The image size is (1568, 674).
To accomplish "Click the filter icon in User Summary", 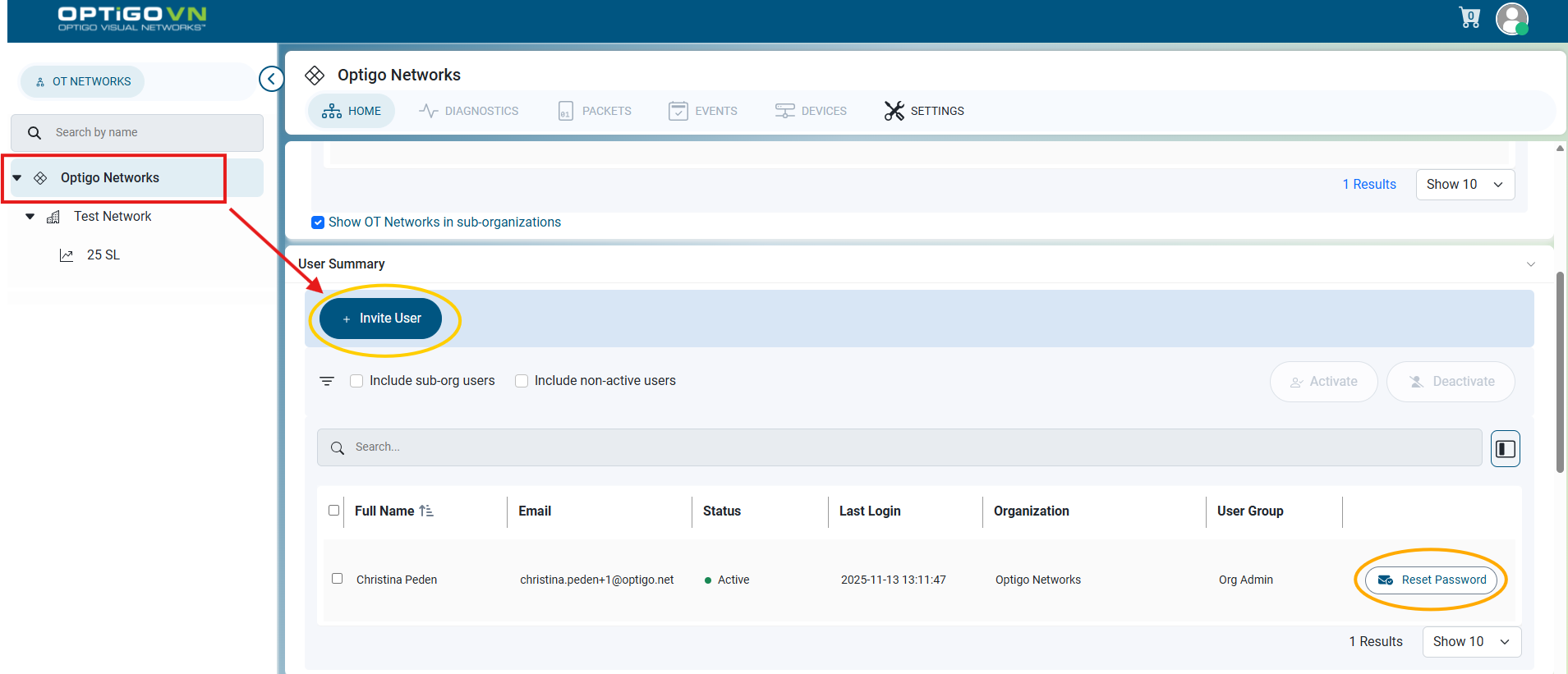I will click(x=327, y=381).
